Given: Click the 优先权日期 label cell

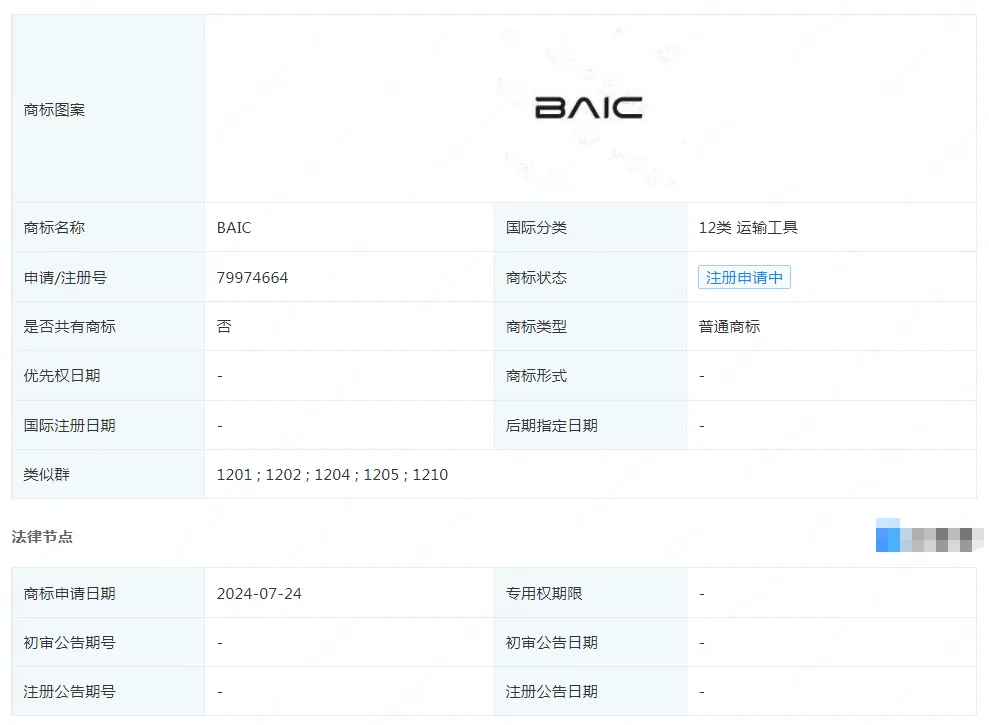Looking at the screenshot, I should 61,376.
